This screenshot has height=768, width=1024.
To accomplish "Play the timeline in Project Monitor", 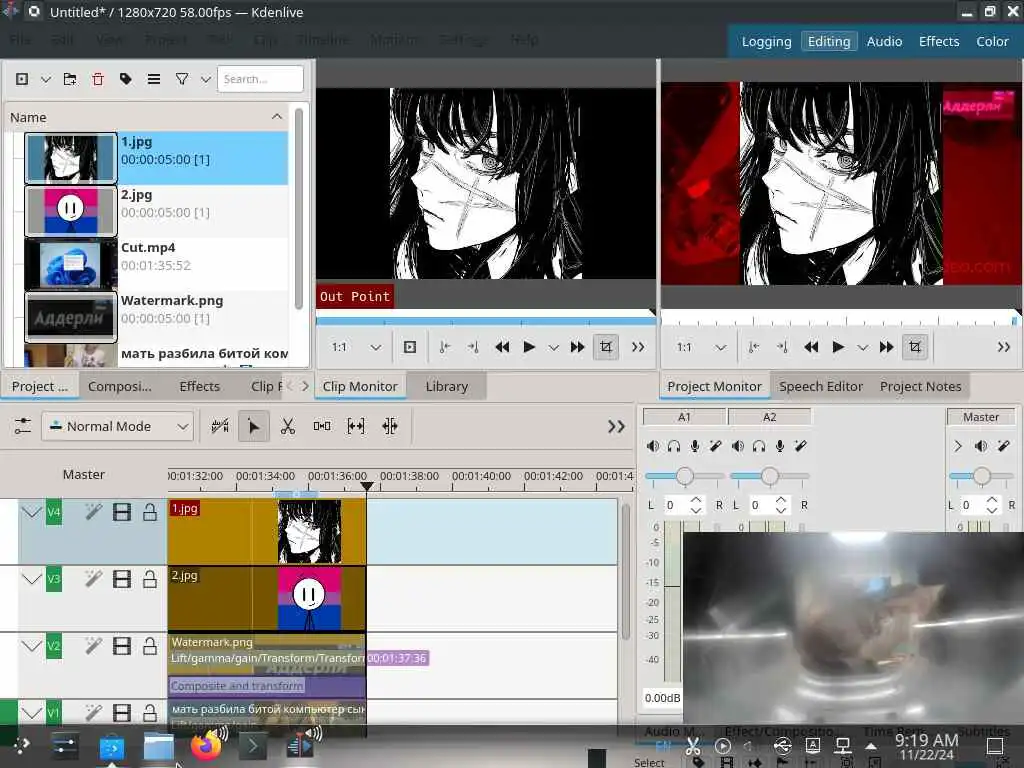I will coord(838,347).
